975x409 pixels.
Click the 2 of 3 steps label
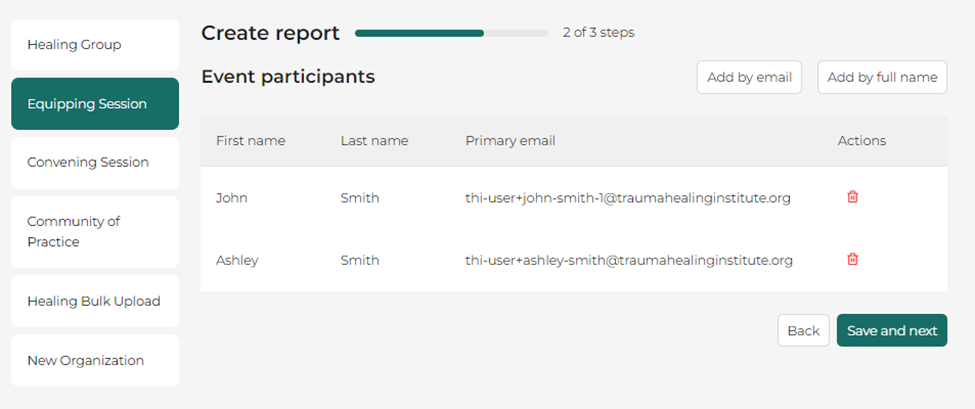point(599,32)
